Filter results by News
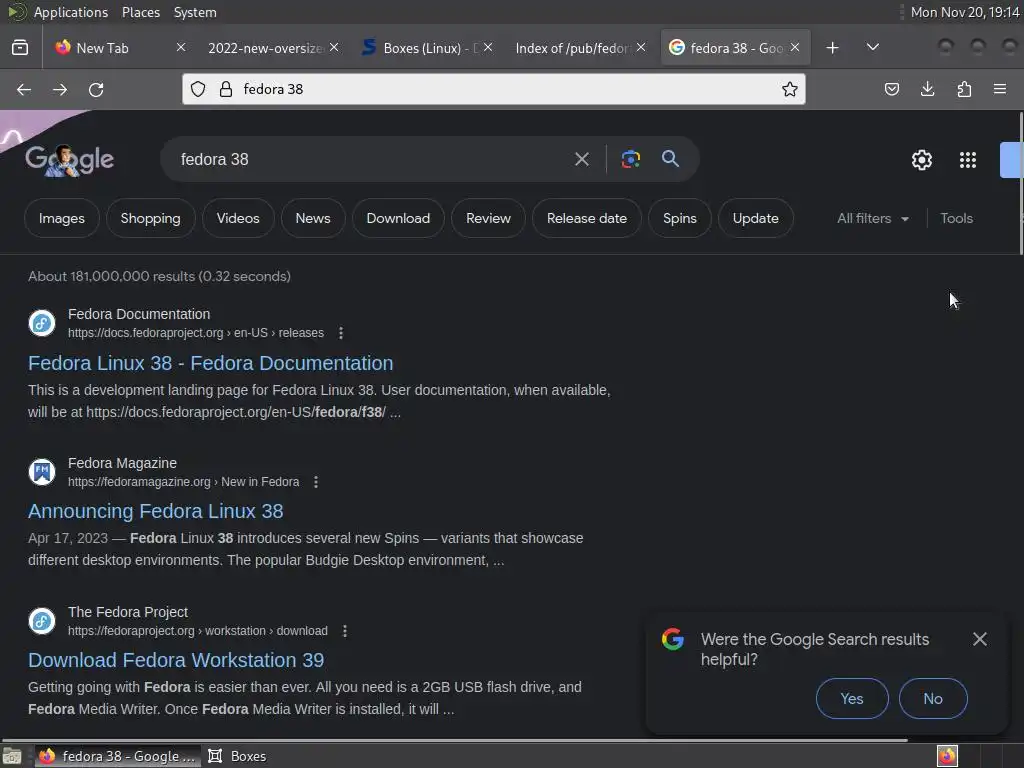Viewport: 1024px width, 768px height. click(x=313, y=219)
